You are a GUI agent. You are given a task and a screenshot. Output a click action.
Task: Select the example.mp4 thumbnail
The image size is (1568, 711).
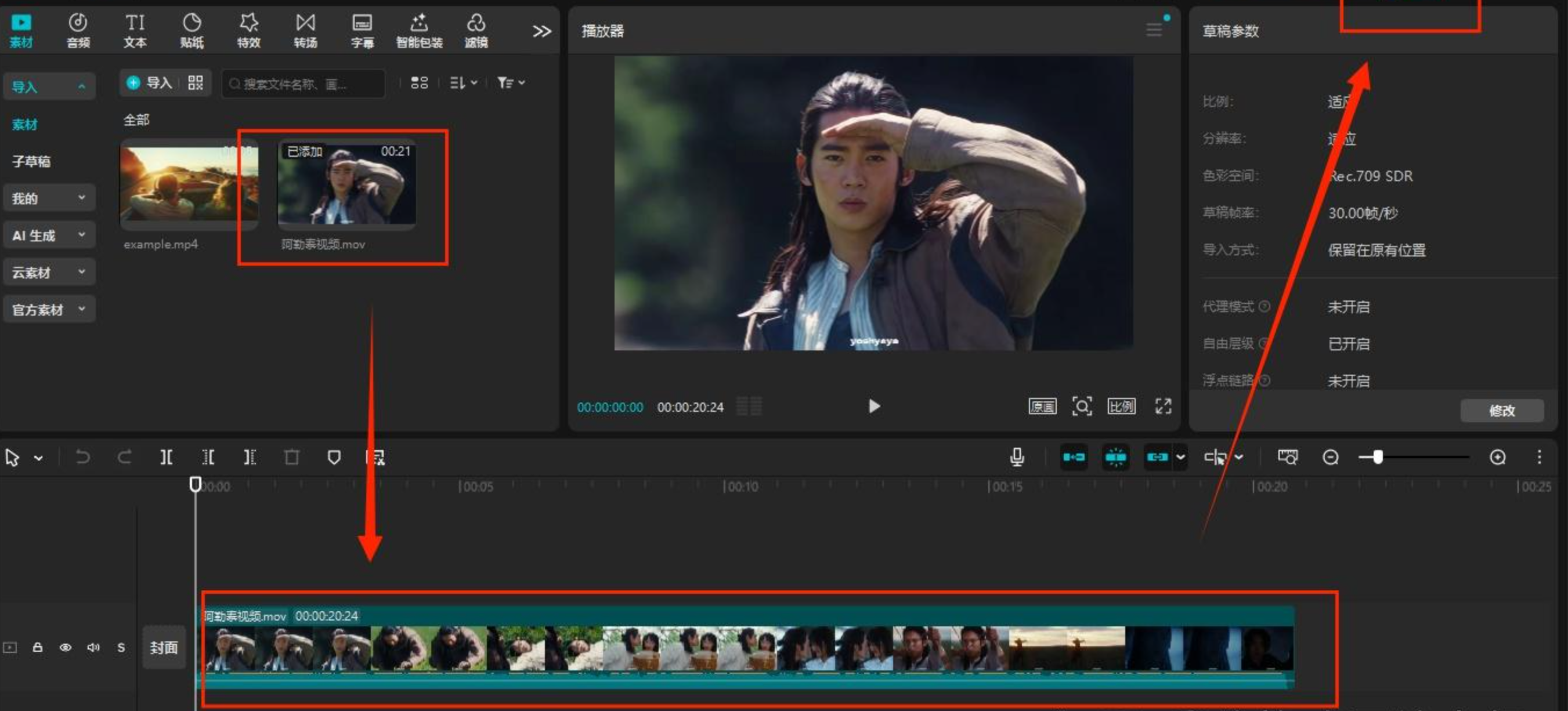pyautogui.click(x=189, y=183)
